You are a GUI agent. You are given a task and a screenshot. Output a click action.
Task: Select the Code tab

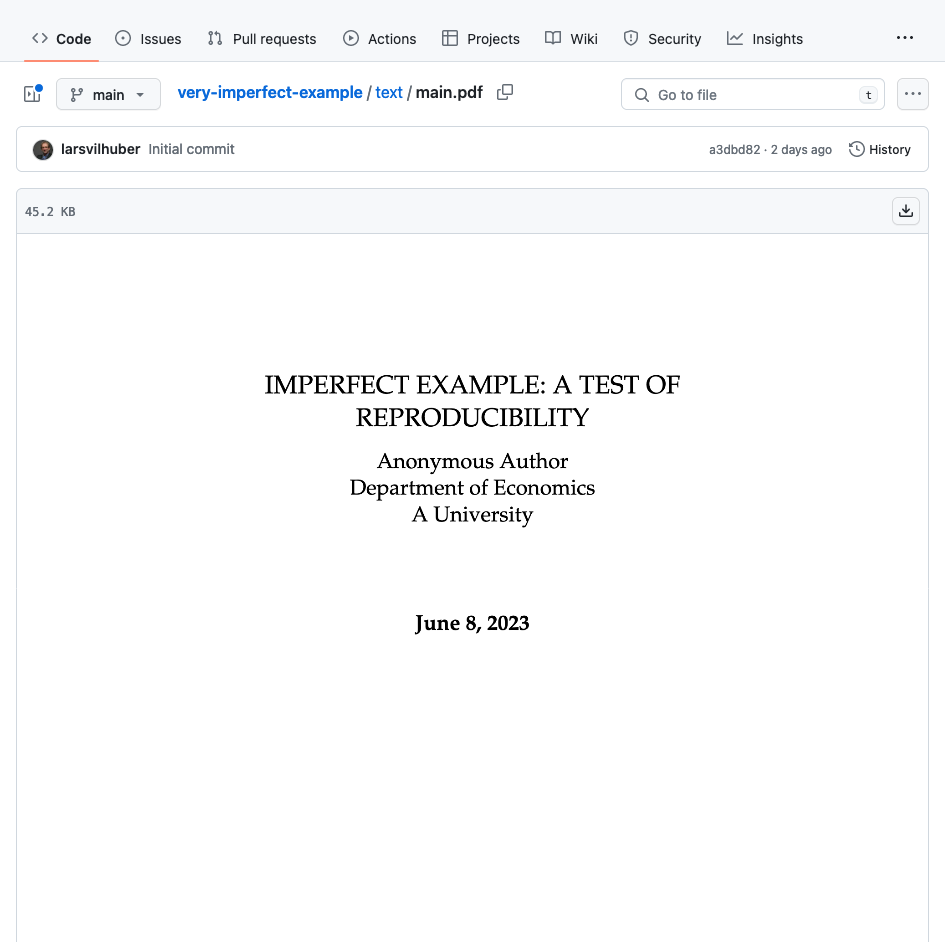[x=61, y=39]
